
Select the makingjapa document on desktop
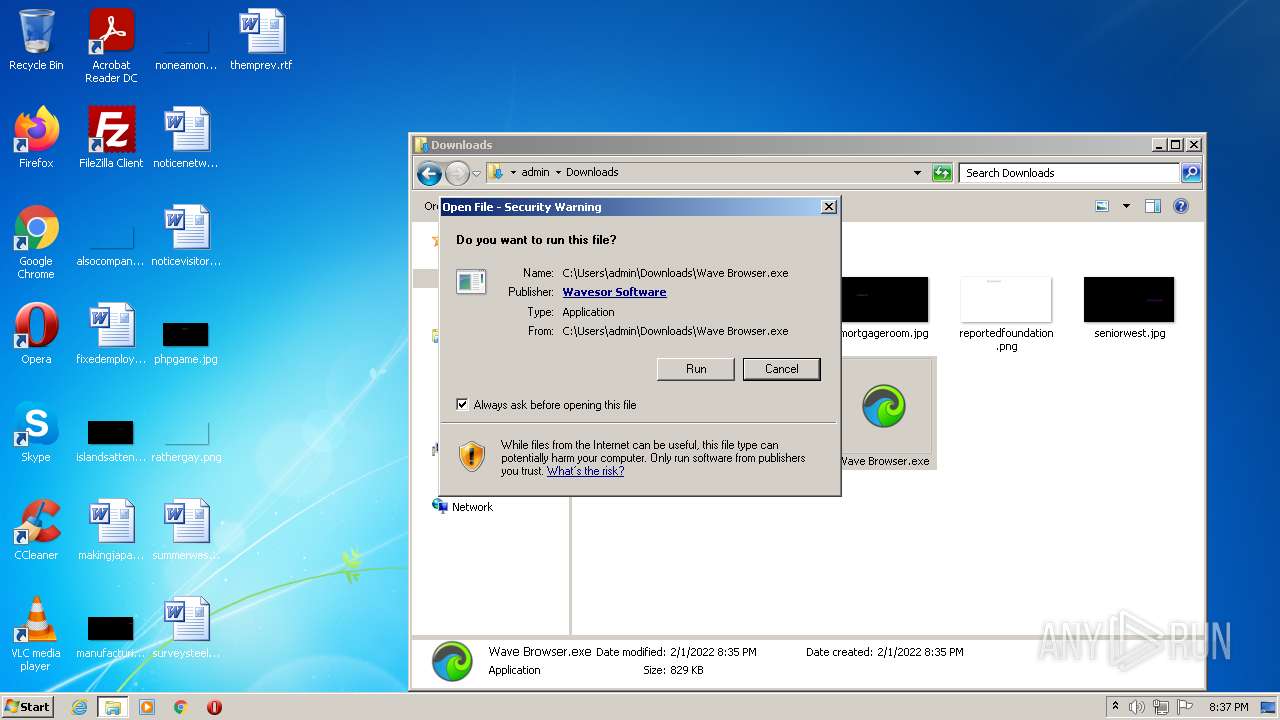[x=111, y=530]
